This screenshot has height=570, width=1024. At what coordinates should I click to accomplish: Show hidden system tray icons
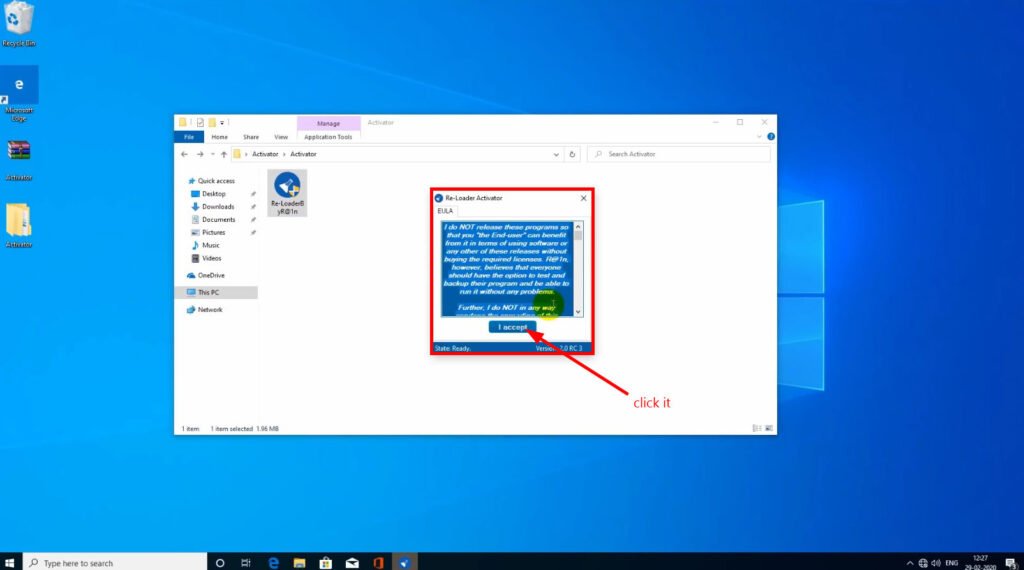coord(910,563)
